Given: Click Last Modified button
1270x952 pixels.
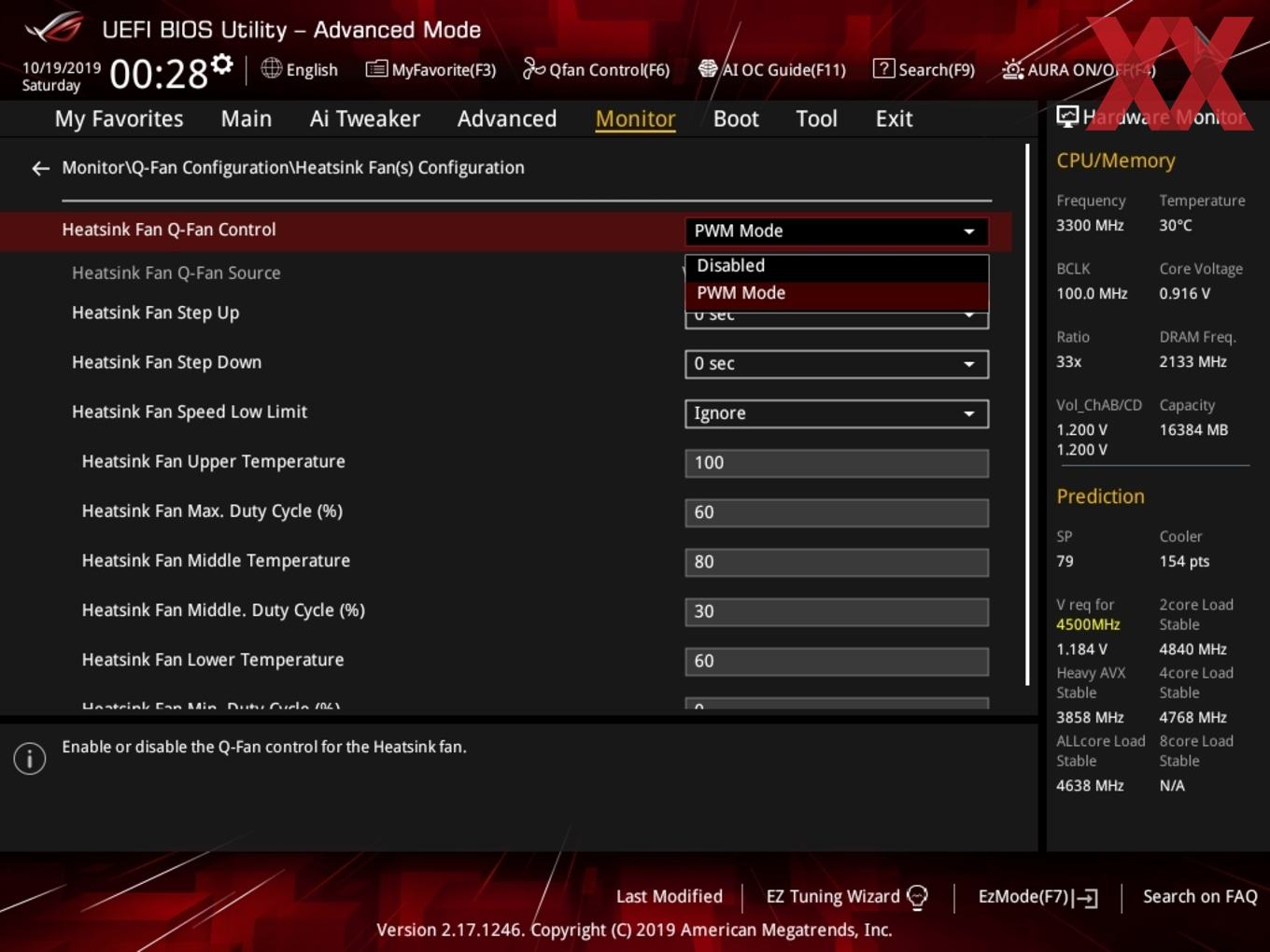Looking at the screenshot, I should pyautogui.click(x=670, y=897).
